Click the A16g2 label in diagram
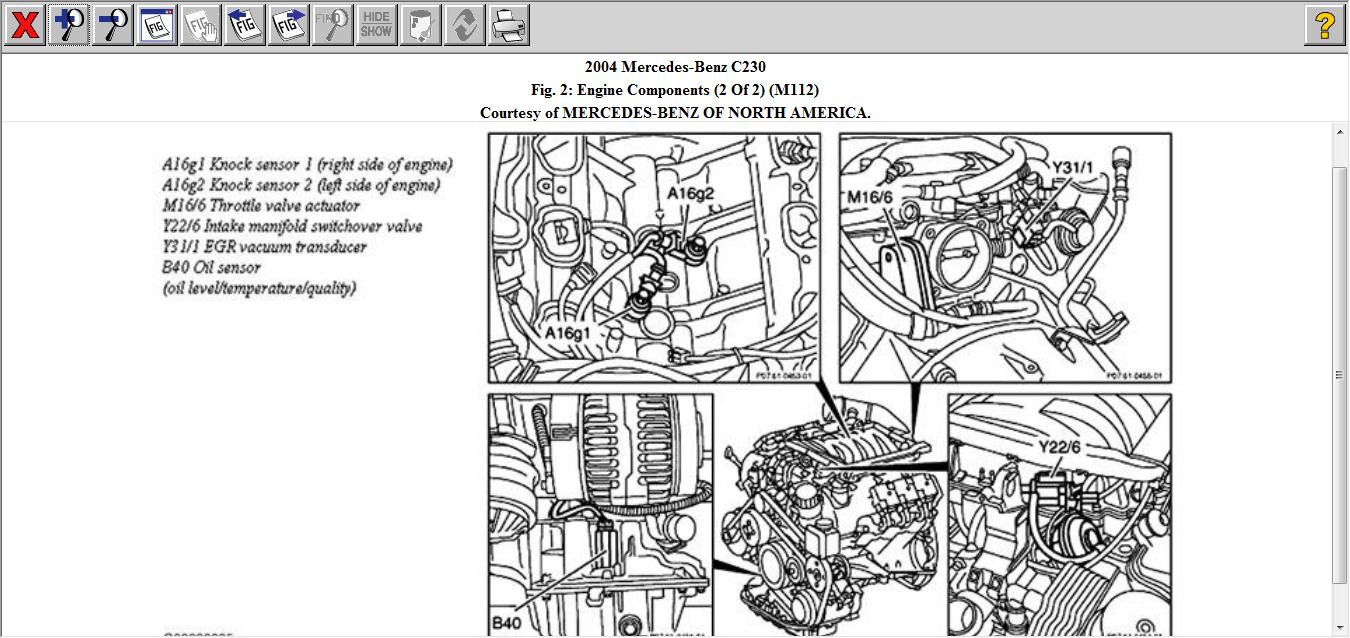The height and width of the screenshot is (638, 1350). (691, 193)
